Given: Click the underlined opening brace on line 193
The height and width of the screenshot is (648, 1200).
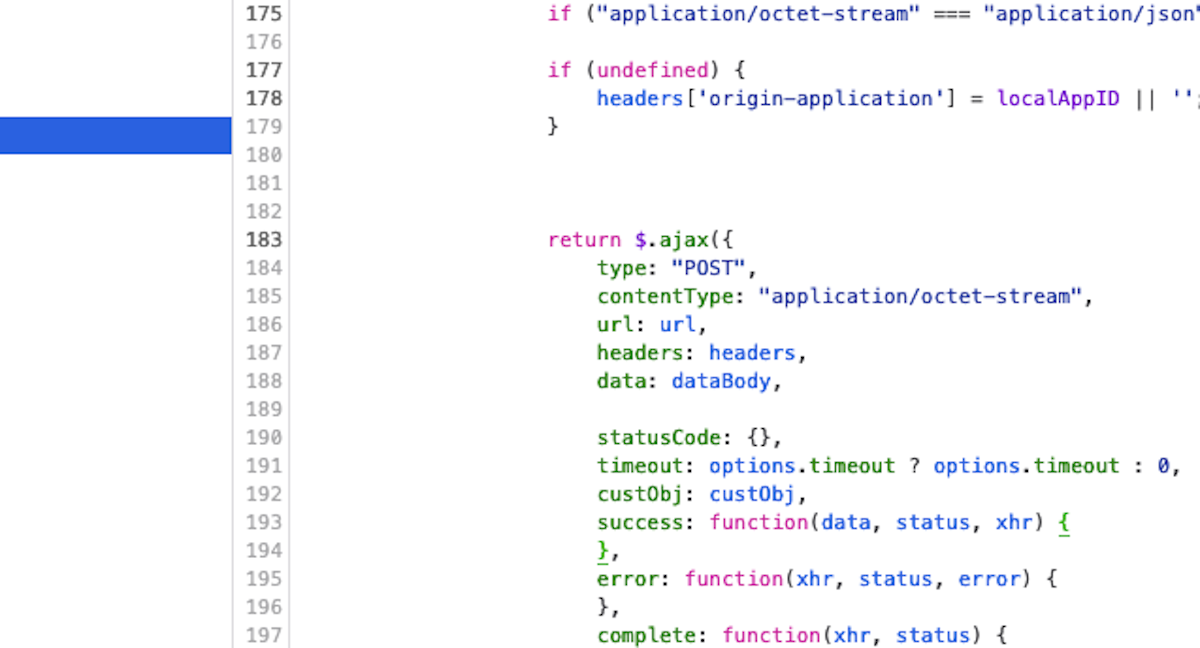Looking at the screenshot, I should [1064, 523].
